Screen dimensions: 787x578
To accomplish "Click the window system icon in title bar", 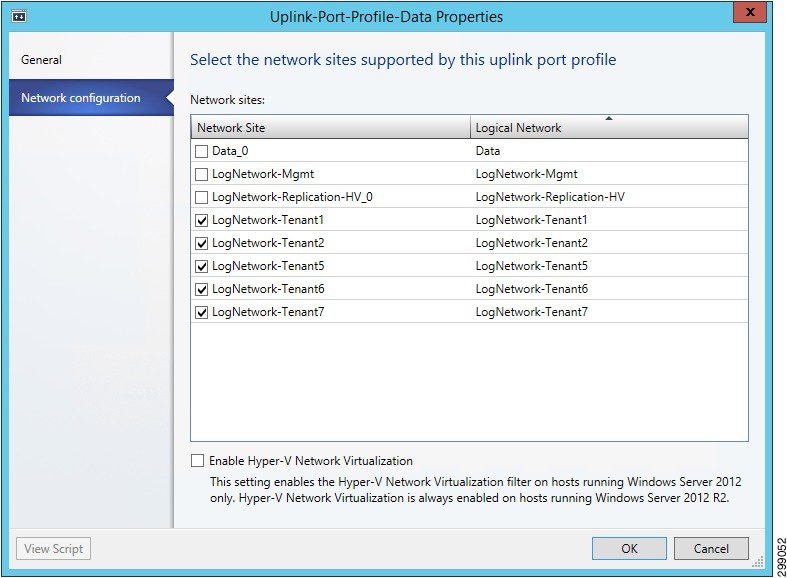I will 19,17.
